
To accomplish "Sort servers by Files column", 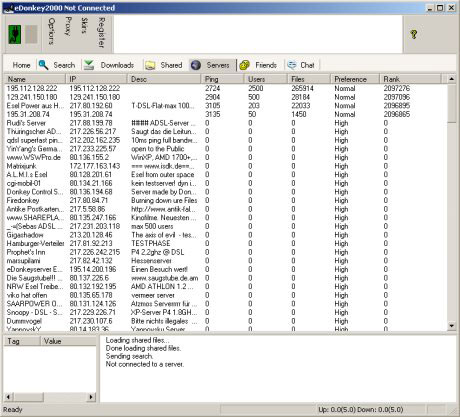I will tap(309, 79).
